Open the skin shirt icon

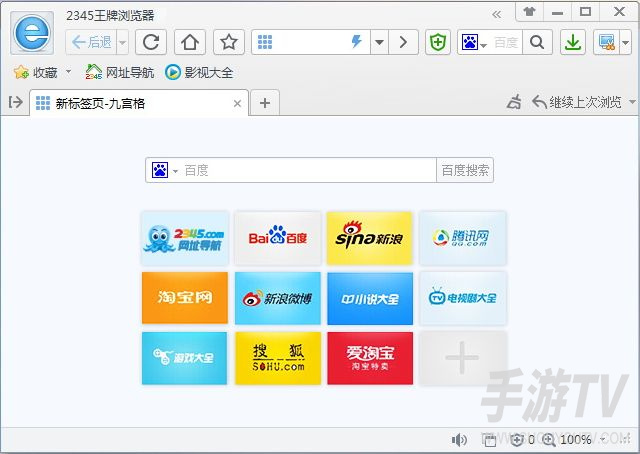(529, 11)
